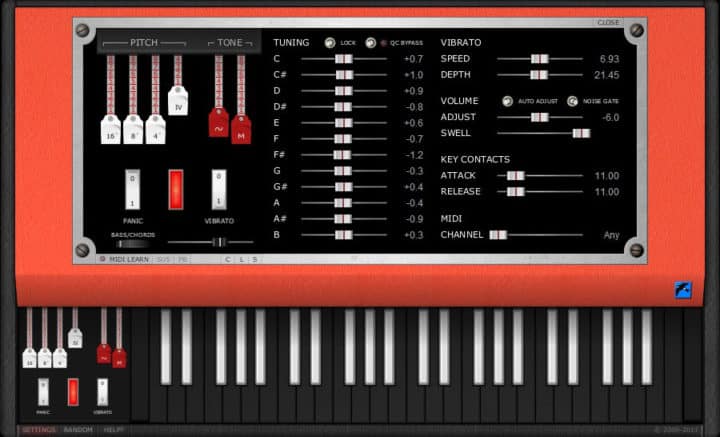
Task: Click the red wave tone drawbar in settings panel
Action: [219, 123]
